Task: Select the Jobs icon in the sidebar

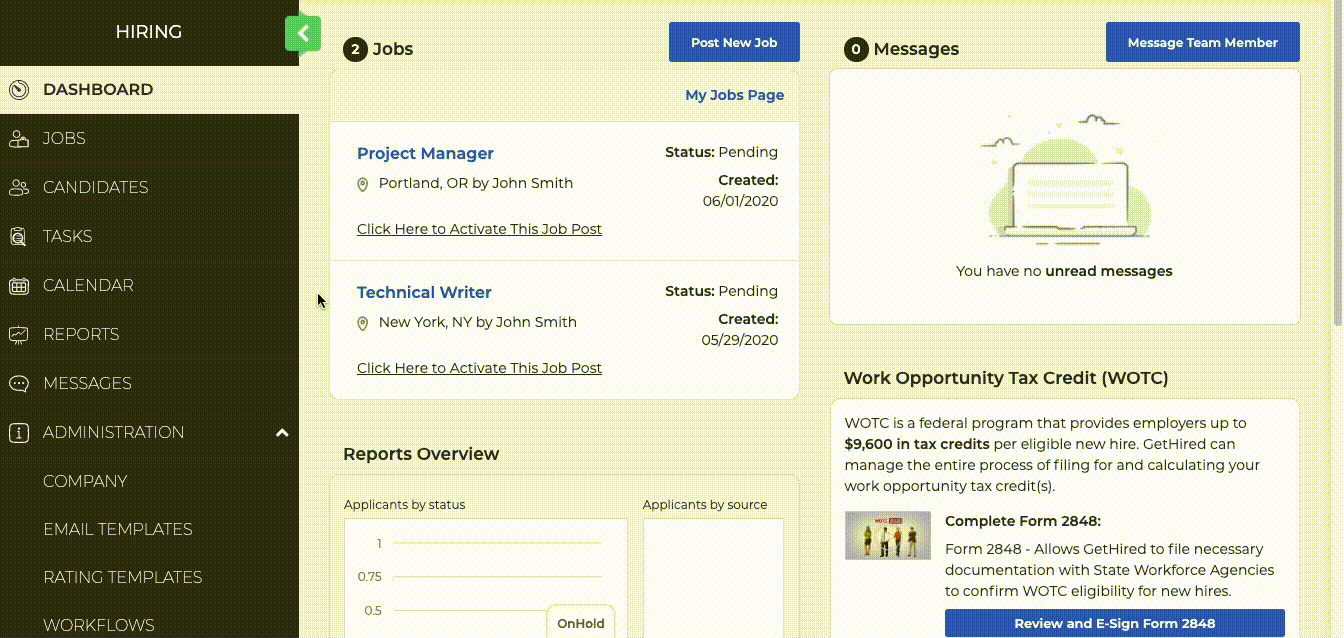Action: pyautogui.click(x=18, y=138)
